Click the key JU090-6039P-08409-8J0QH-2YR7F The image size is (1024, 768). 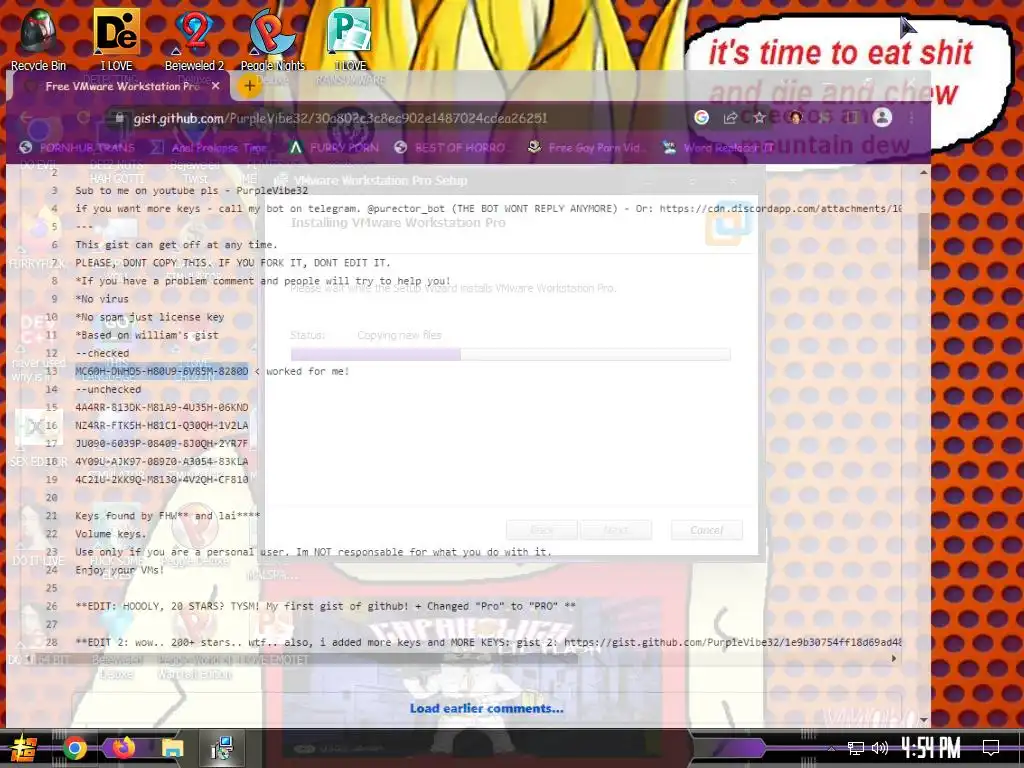tap(161, 443)
